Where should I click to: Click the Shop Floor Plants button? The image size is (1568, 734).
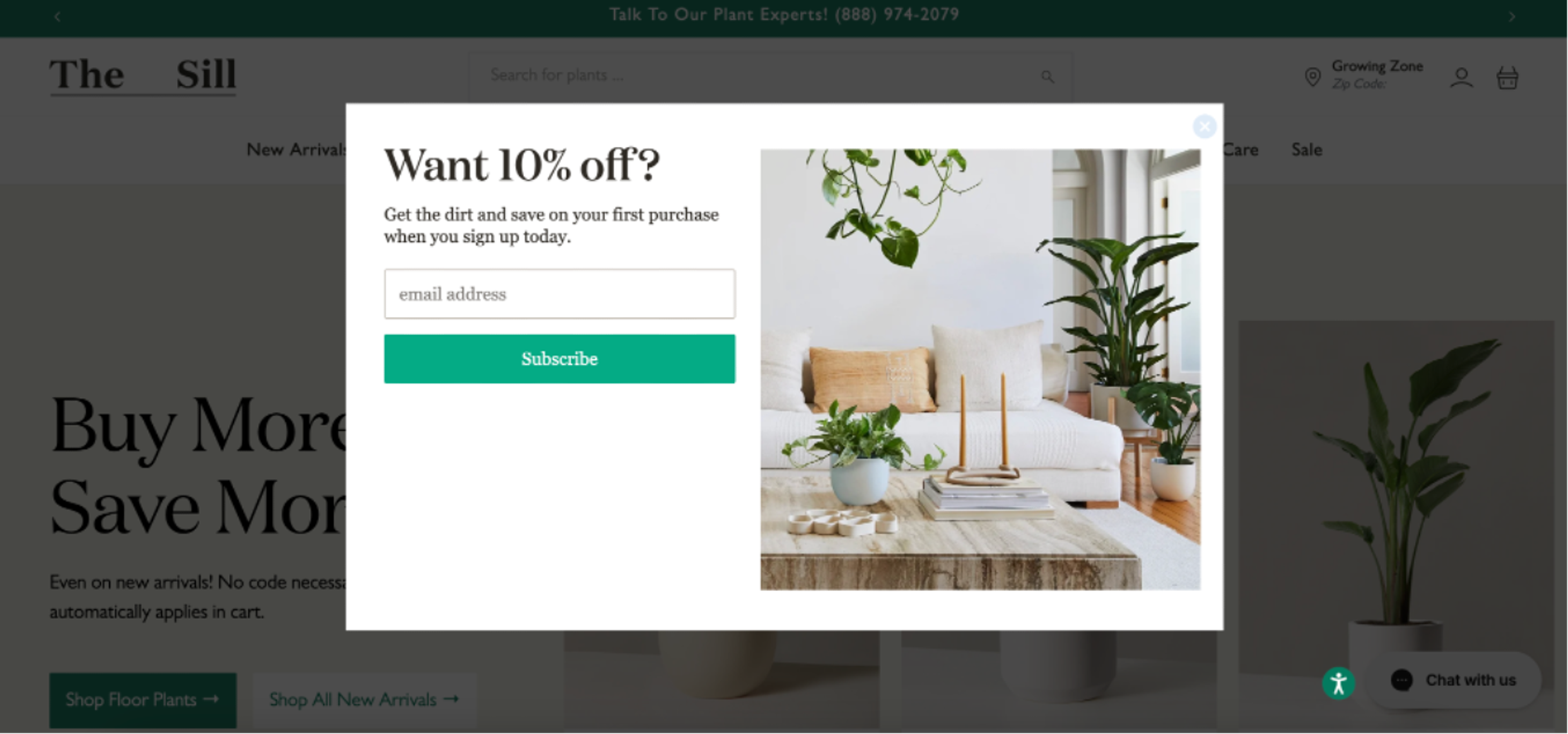(x=143, y=700)
